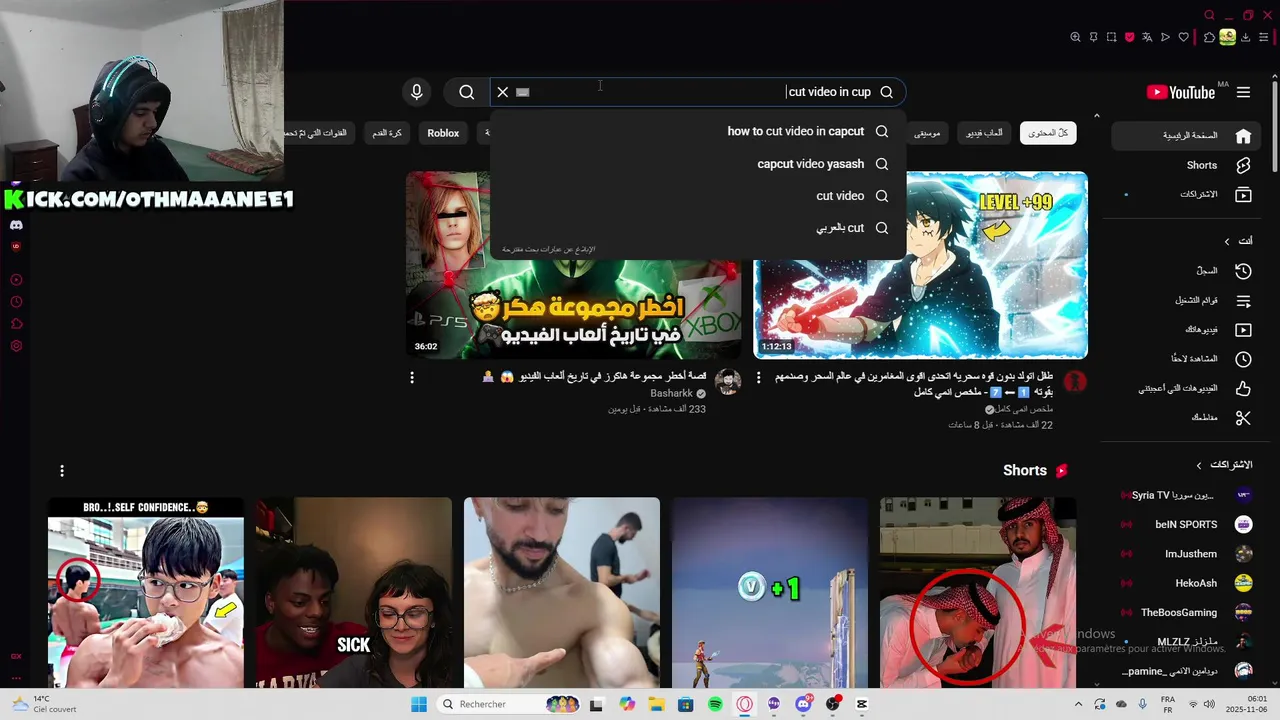The height and width of the screenshot is (720, 1280).
Task: Select the 'كرة القدم' football chip
Action: click(387, 133)
